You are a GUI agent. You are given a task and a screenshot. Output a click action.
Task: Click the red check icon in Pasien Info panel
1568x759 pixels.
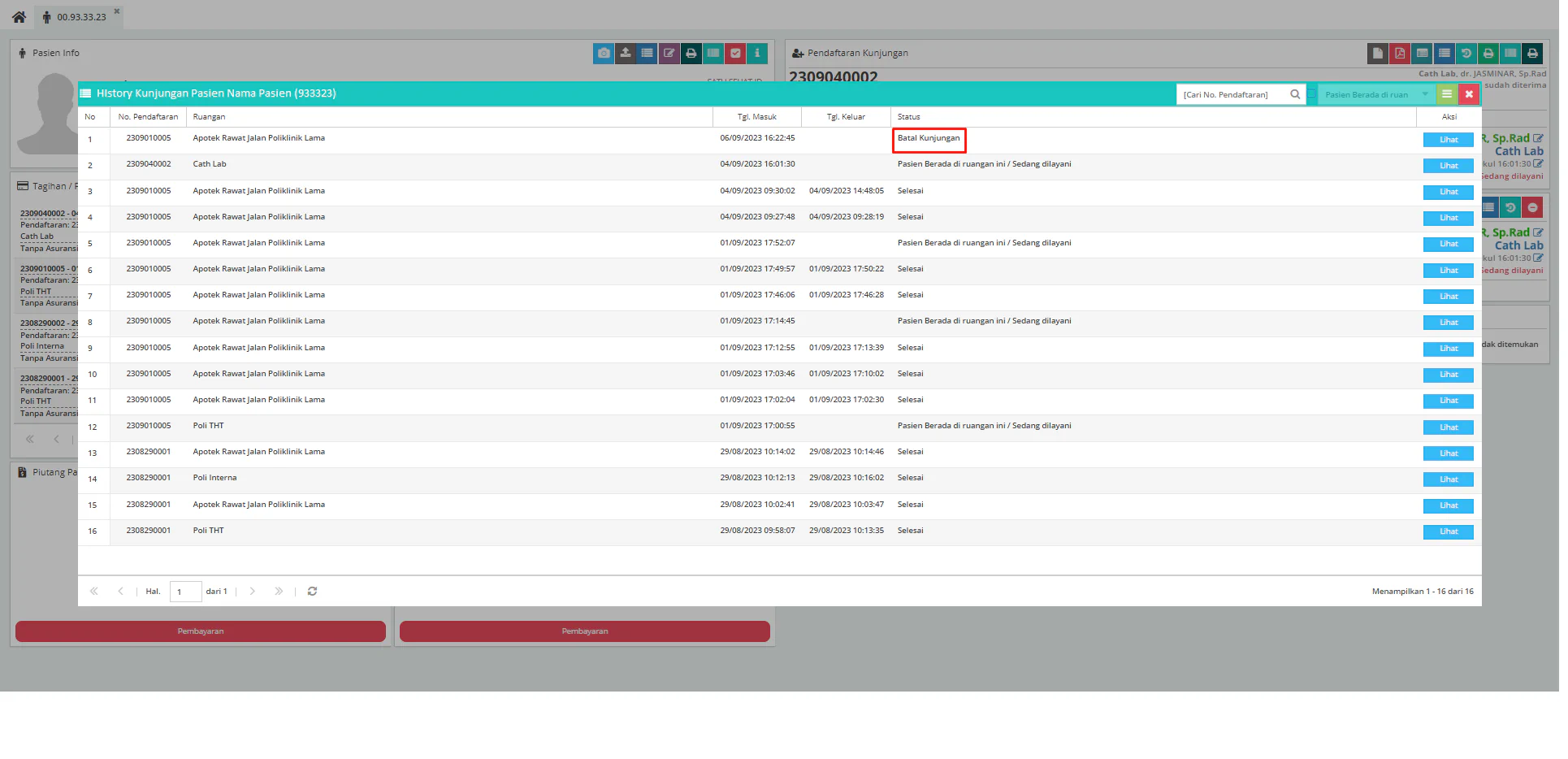point(735,54)
